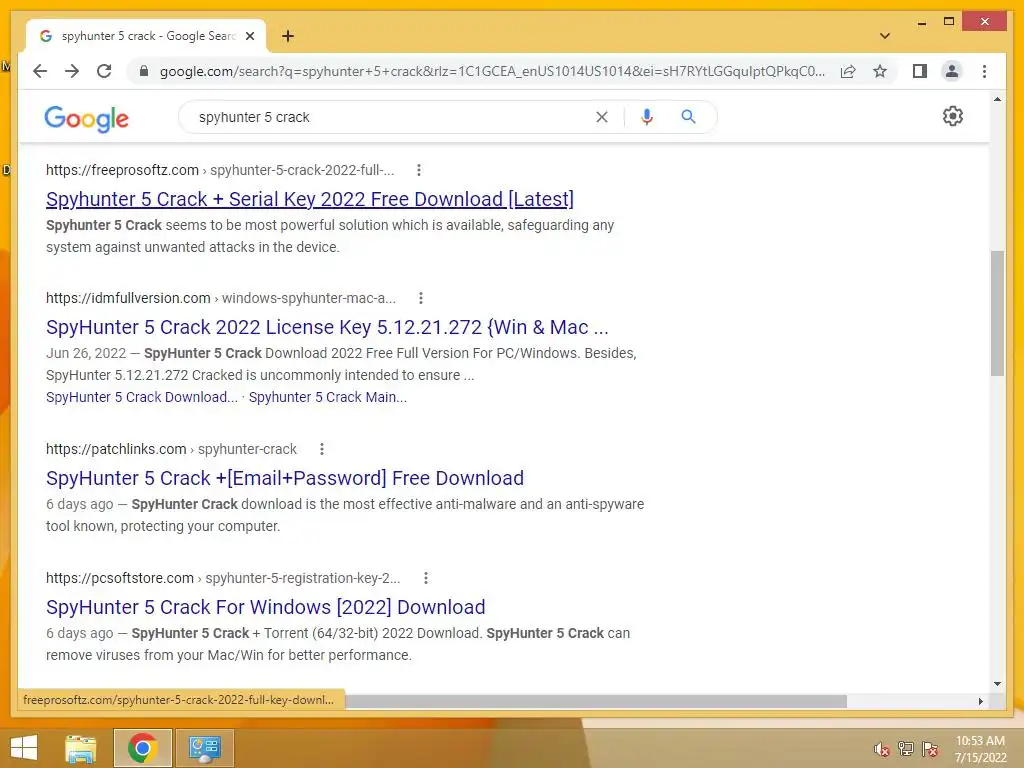Open a new browser tab
Viewport: 1024px width, 768px height.
pyautogui.click(x=288, y=36)
